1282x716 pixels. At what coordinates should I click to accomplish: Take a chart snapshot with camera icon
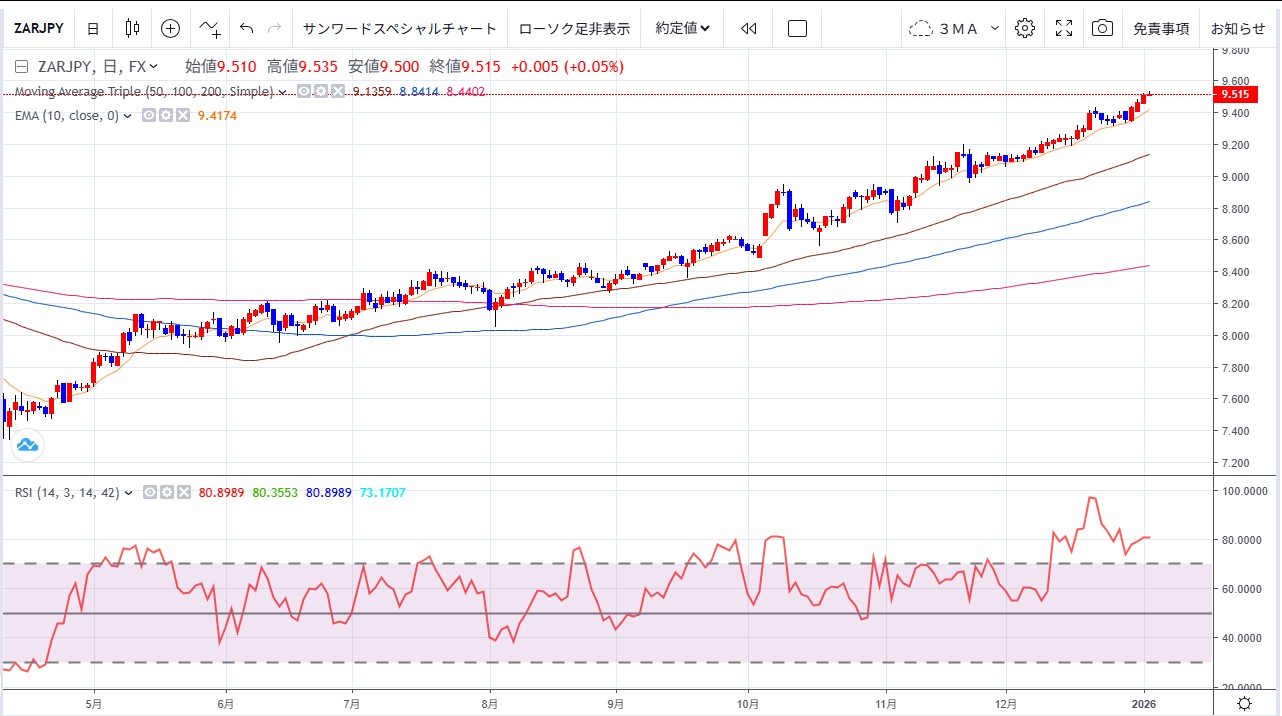(x=1102, y=28)
